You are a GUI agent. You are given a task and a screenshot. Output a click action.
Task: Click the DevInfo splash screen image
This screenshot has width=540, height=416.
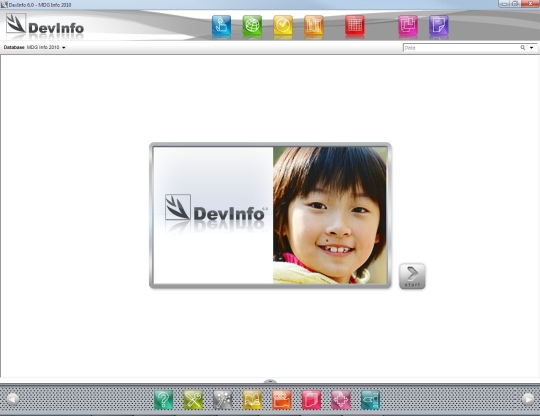tap(270, 215)
